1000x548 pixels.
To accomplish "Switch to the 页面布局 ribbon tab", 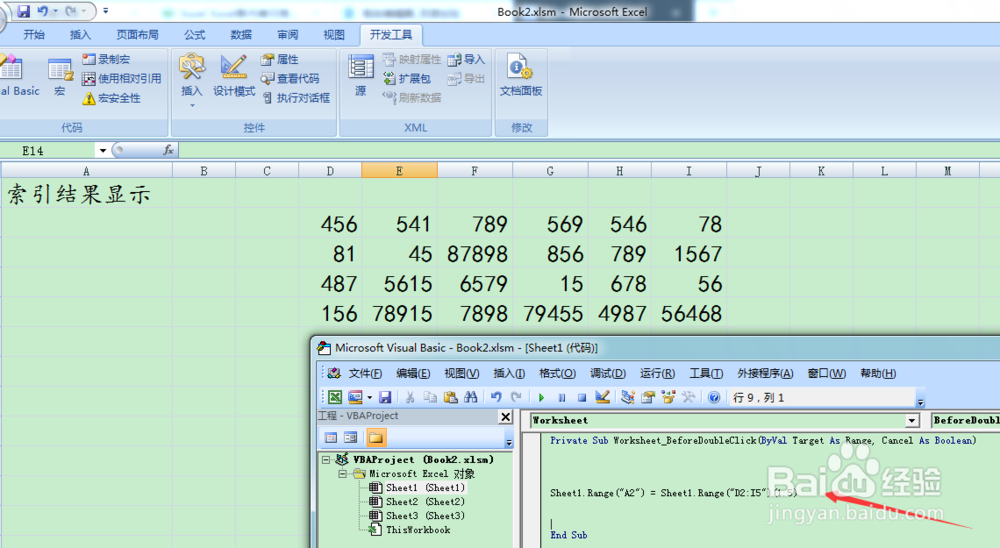I will pos(137,35).
